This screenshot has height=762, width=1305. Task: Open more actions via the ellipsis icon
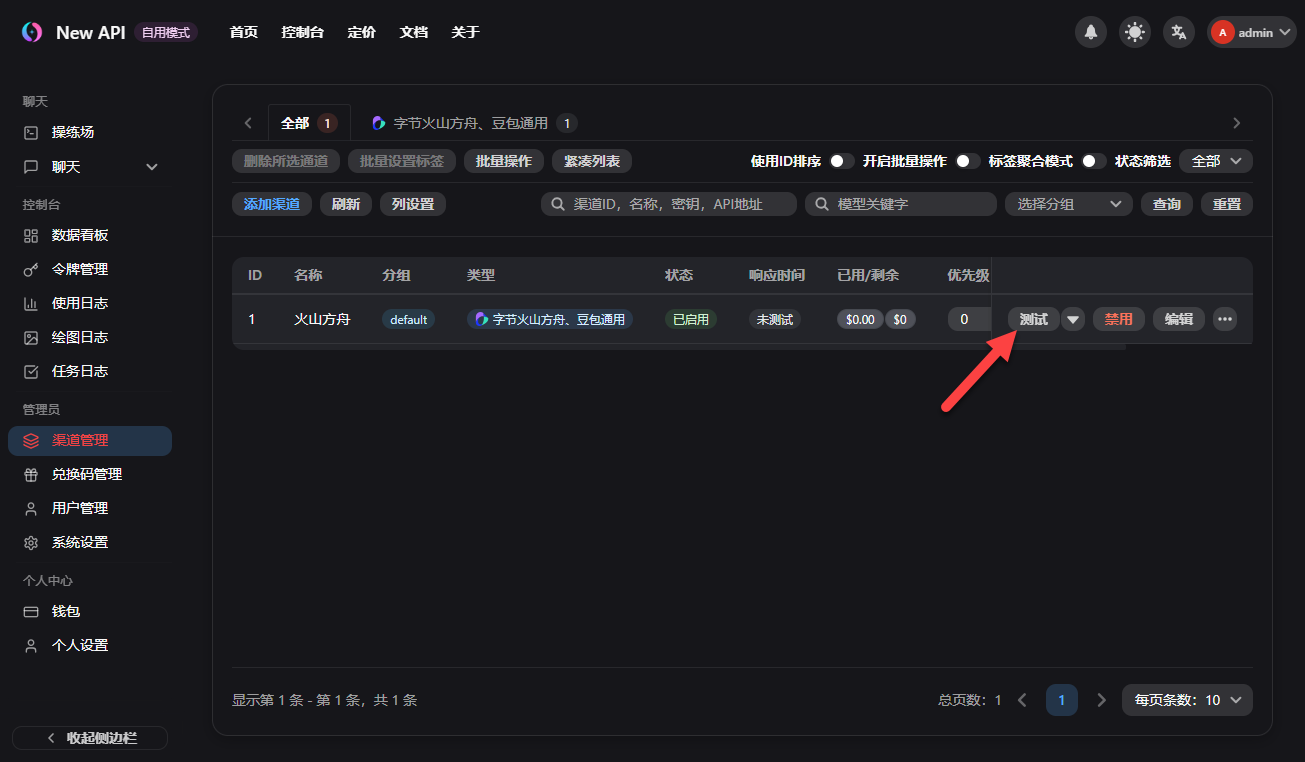click(x=1224, y=318)
